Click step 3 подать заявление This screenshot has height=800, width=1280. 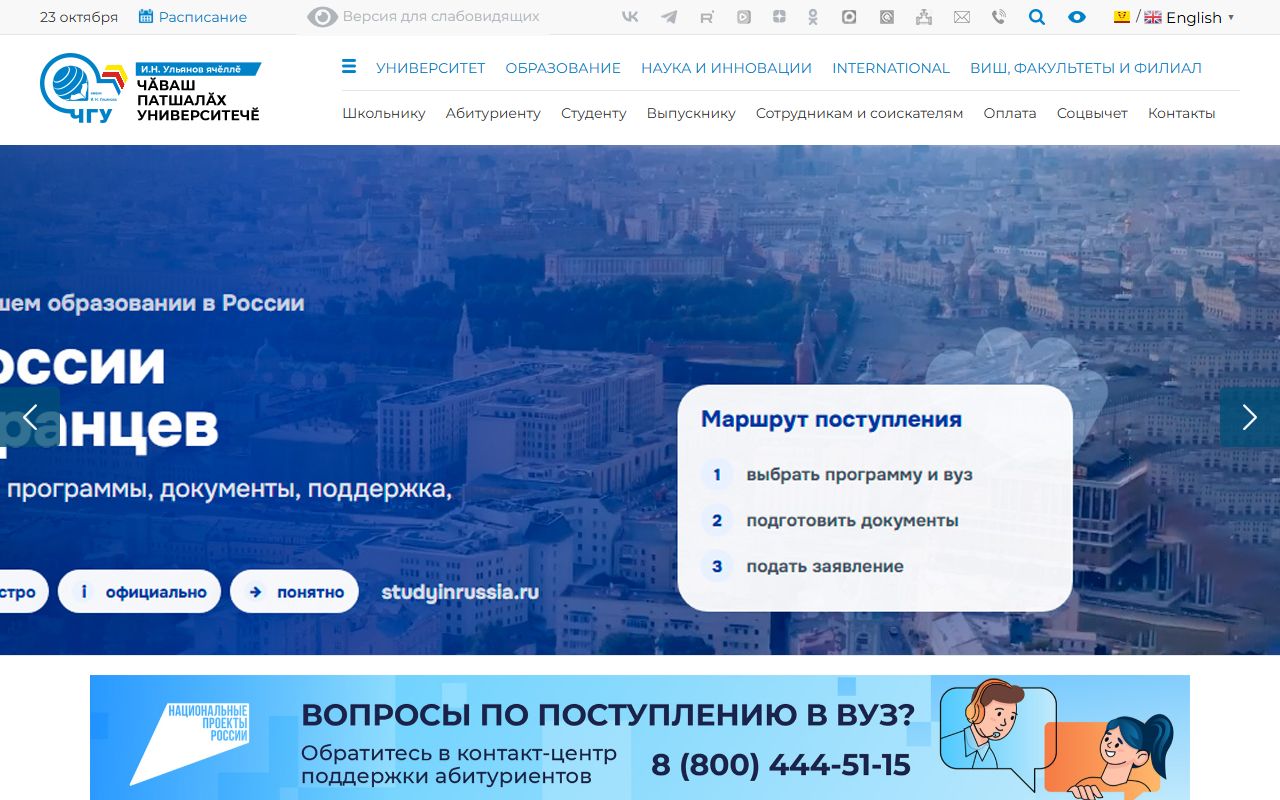pyautogui.click(x=802, y=566)
